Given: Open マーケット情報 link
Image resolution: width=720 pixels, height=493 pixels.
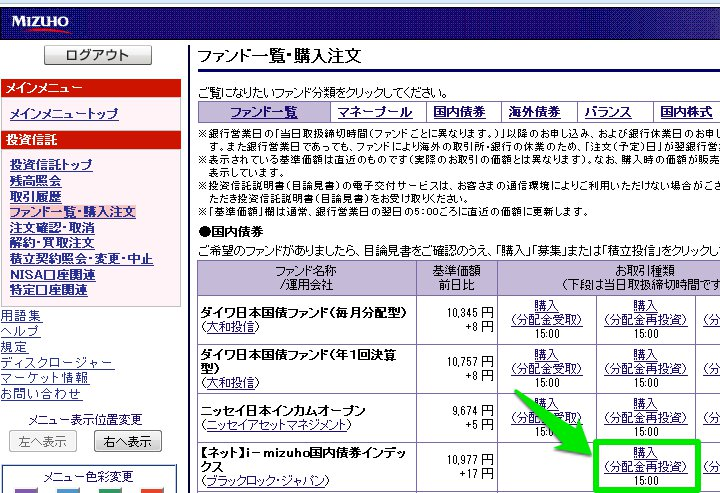Looking at the screenshot, I should 45,378.
